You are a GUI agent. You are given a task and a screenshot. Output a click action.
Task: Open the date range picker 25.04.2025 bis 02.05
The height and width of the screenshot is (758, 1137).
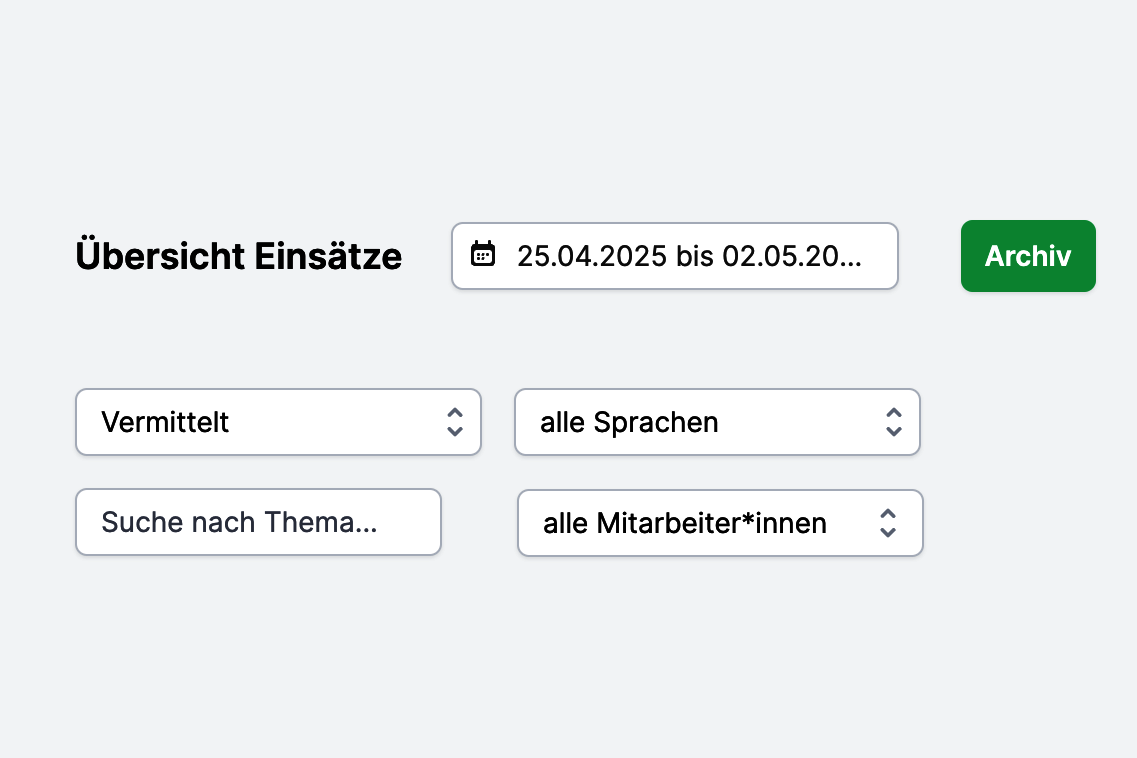(674, 256)
